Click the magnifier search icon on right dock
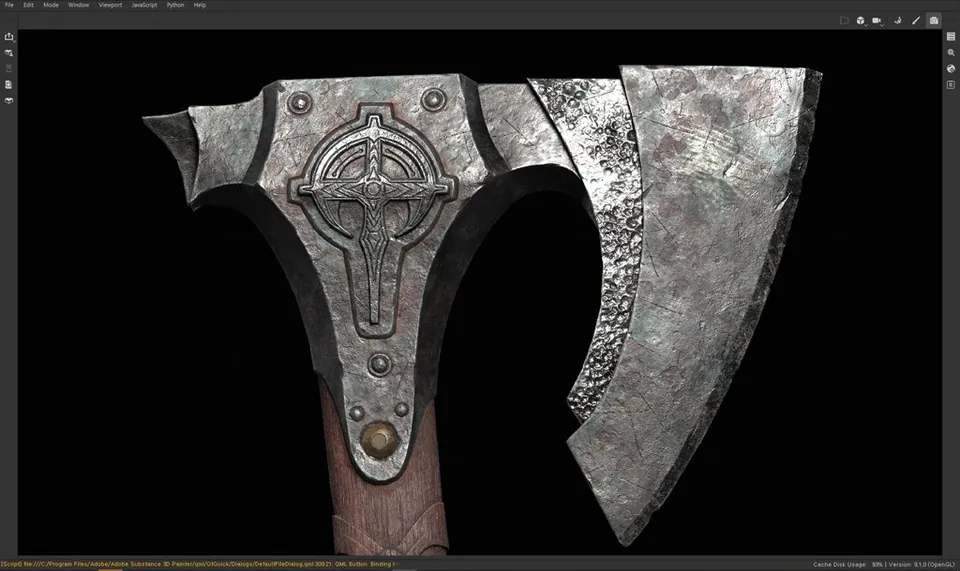Viewport: 960px width, 571px height. tap(951, 53)
